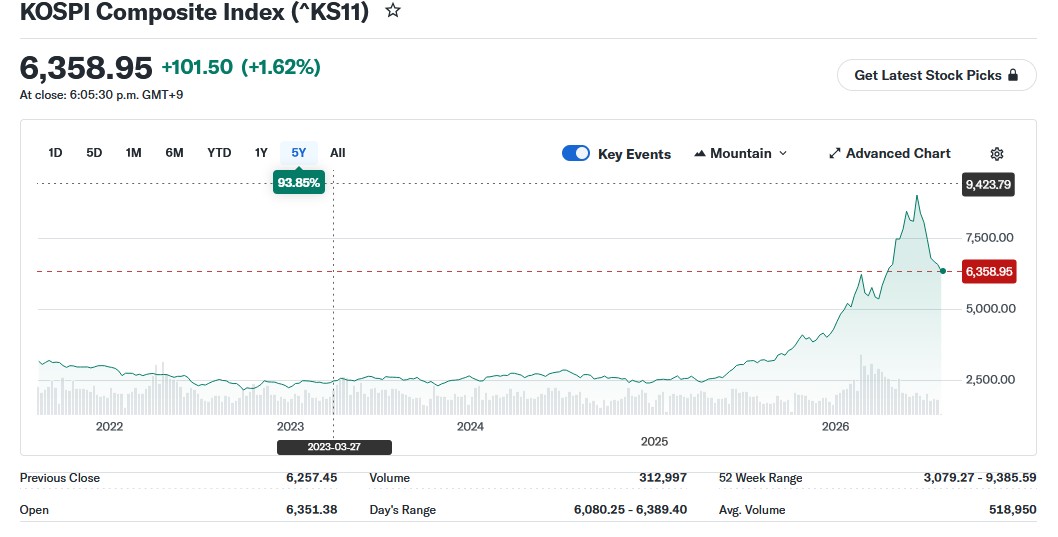
Task: Click the 6,080.25 - 6,389.40 day range value
Action: 631,510
